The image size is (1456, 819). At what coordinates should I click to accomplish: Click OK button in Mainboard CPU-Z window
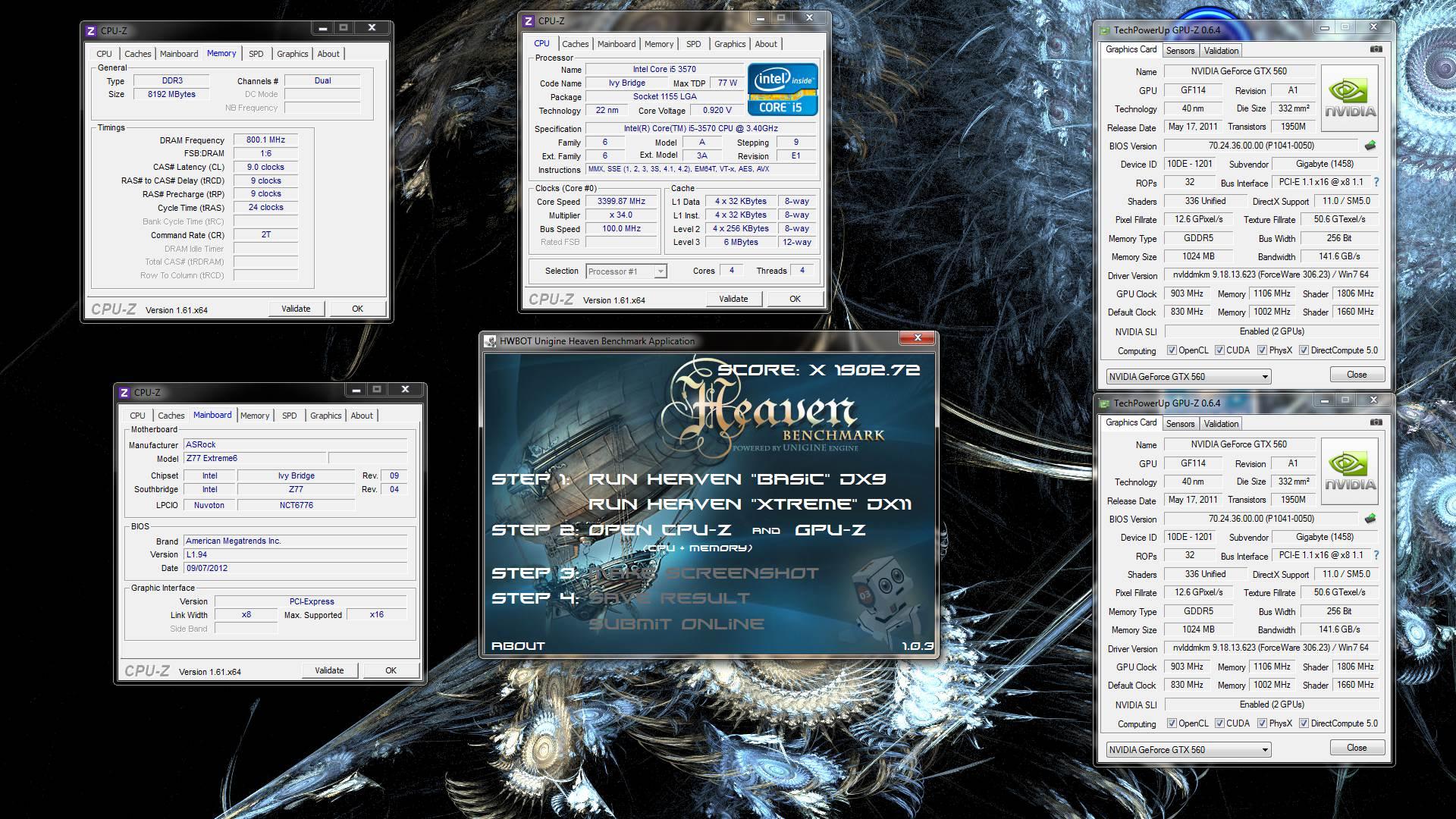(391, 670)
